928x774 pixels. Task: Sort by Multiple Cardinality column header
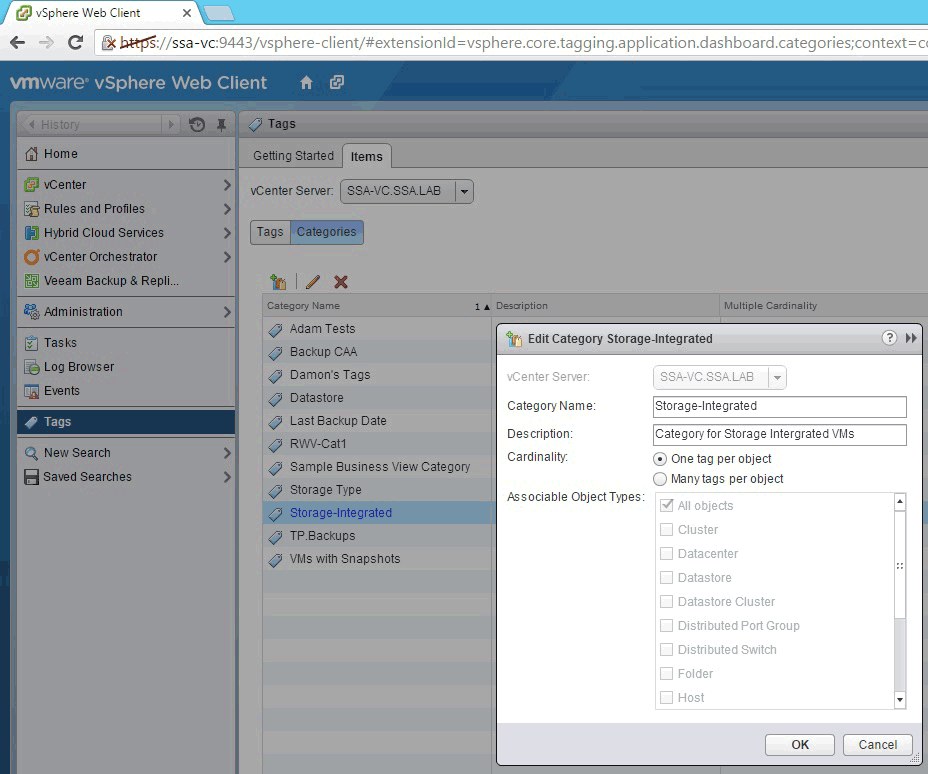(824, 305)
